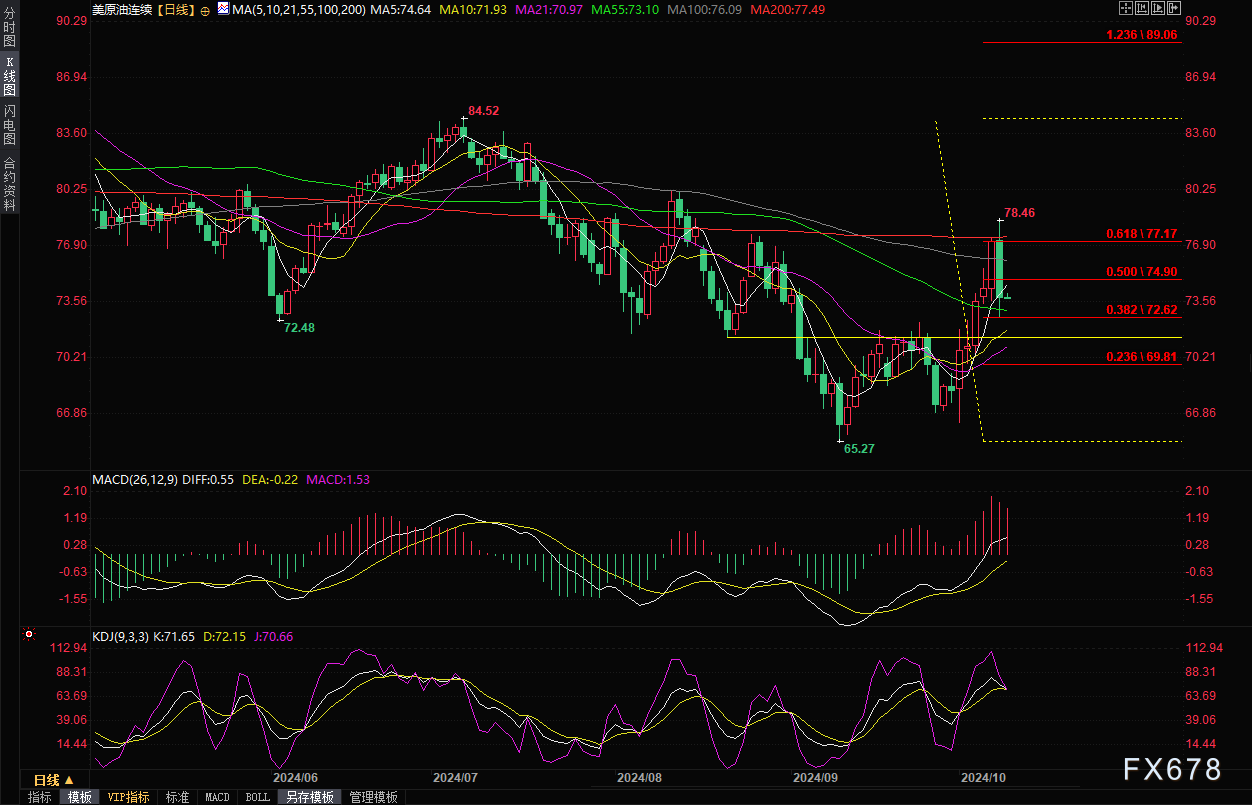Click the exit/expand panel arrow icon
Screen dimensions: 1252x805
1176,9
